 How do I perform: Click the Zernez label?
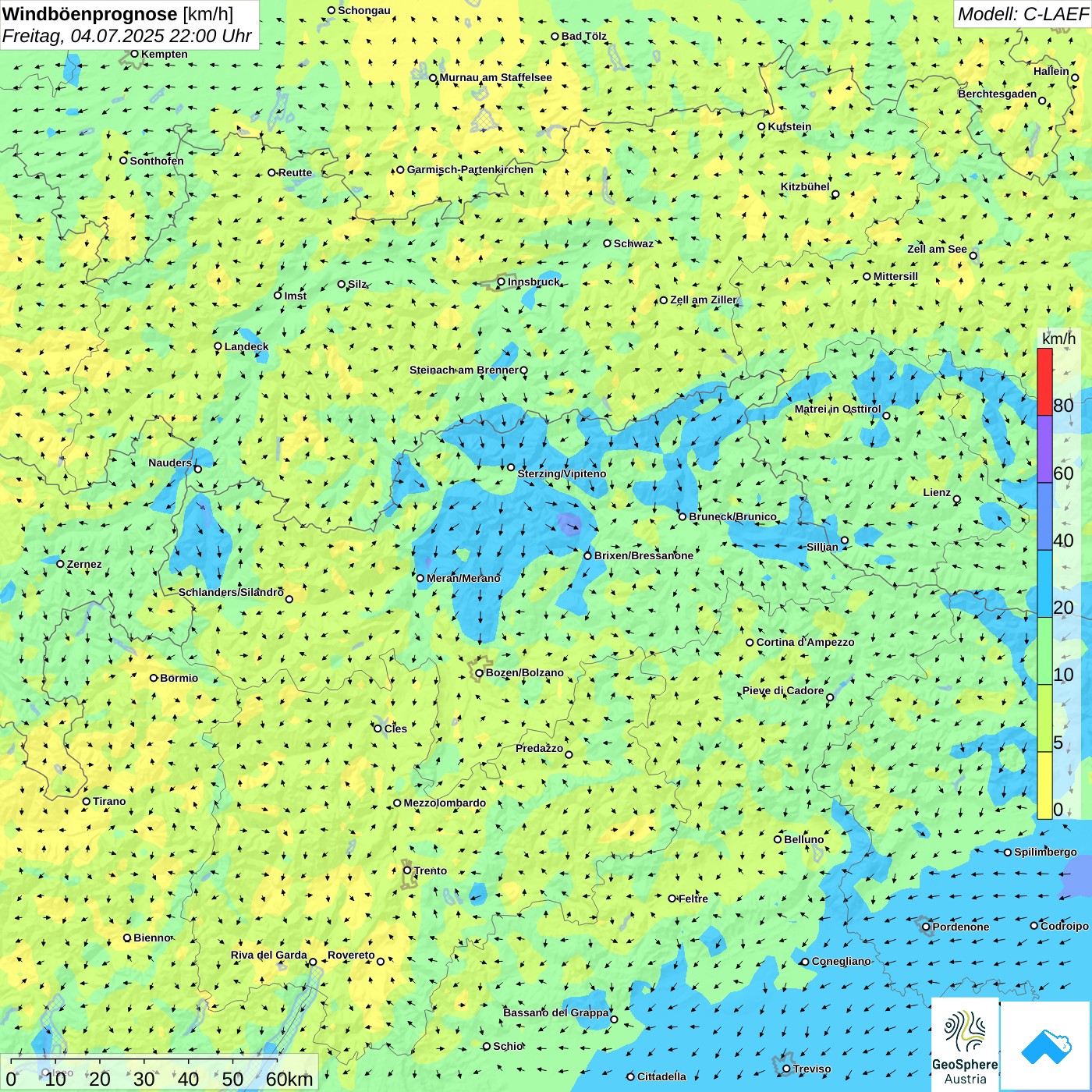tap(84, 564)
